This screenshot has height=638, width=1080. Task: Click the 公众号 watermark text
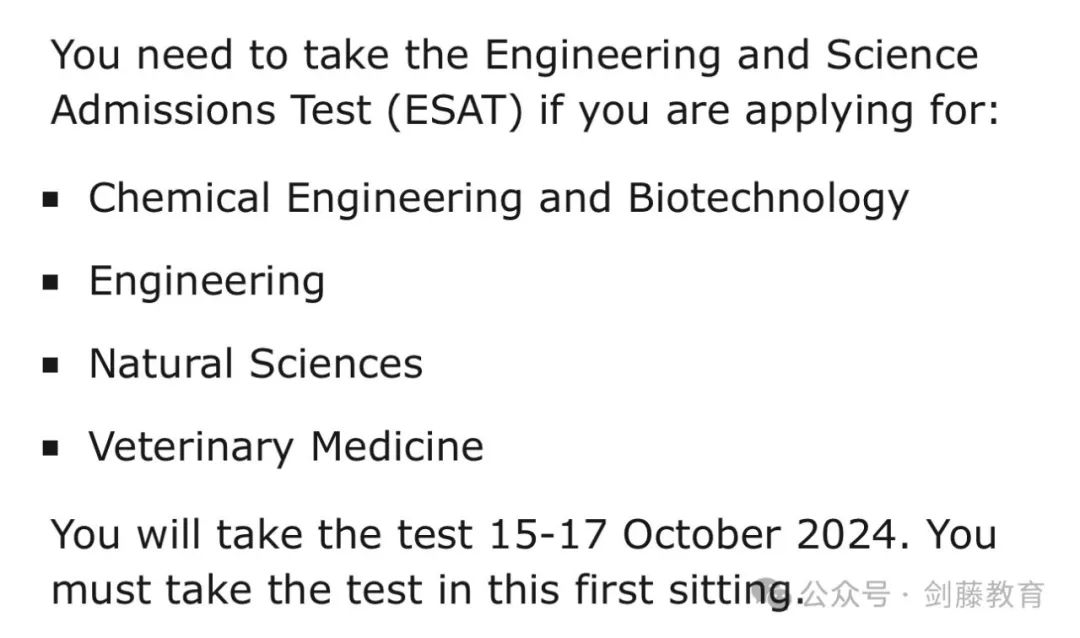(847, 594)
